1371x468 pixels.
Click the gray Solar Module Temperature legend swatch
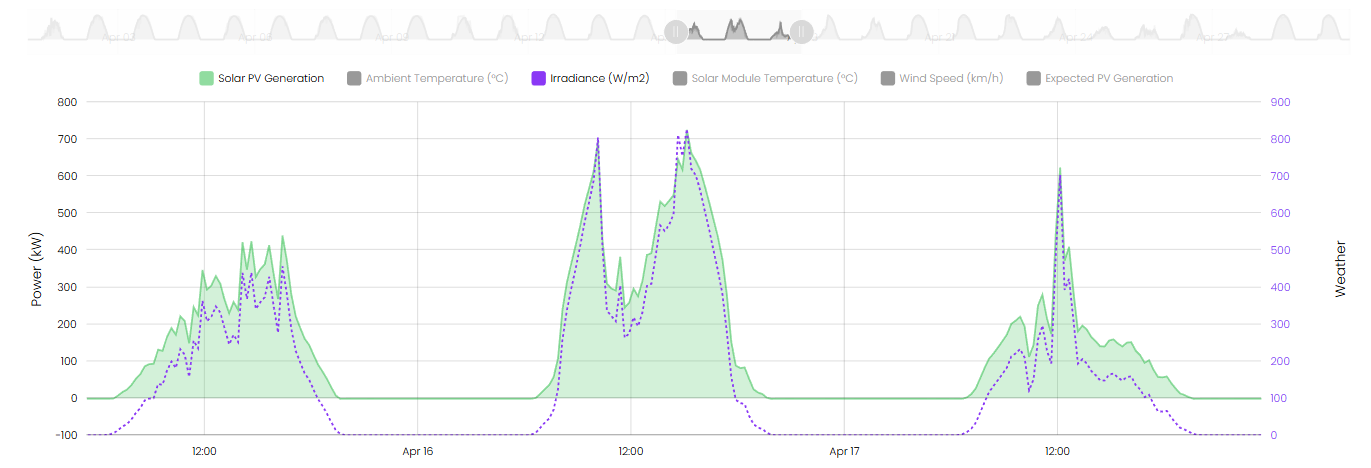pyautogui.click(x=680, y=78)
